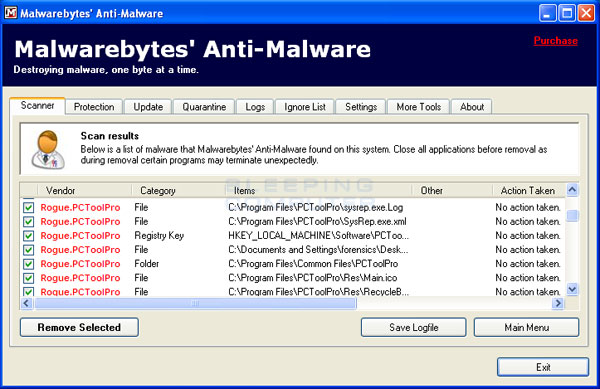The image size is (600, 389).
Task: Open the More Tools tab
Action: click(x=419, y=107)
